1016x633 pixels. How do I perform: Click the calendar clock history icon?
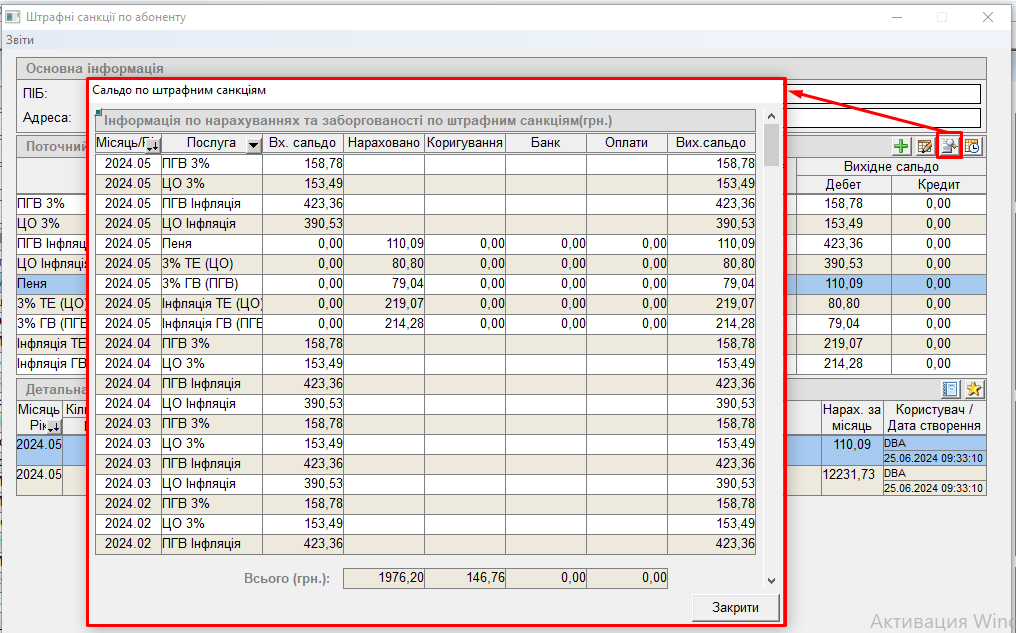point(973,146)
